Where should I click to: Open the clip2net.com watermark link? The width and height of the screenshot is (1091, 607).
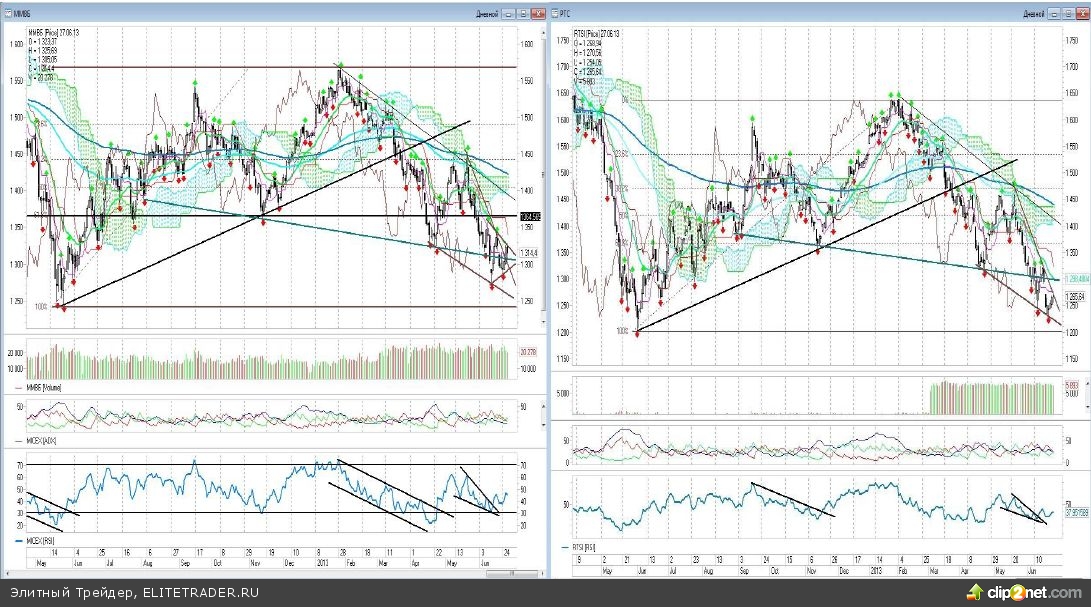tap(1042, 592)
